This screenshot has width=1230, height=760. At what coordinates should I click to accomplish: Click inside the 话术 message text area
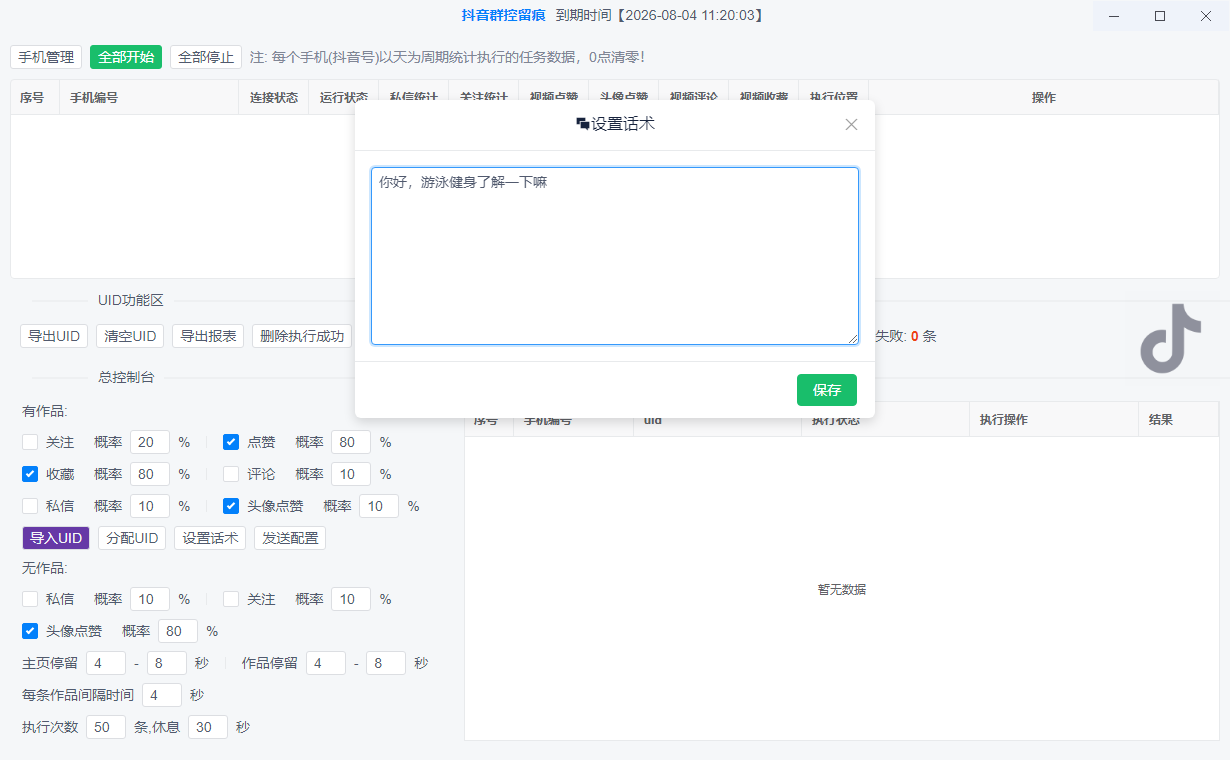click(x=615, y=256)
